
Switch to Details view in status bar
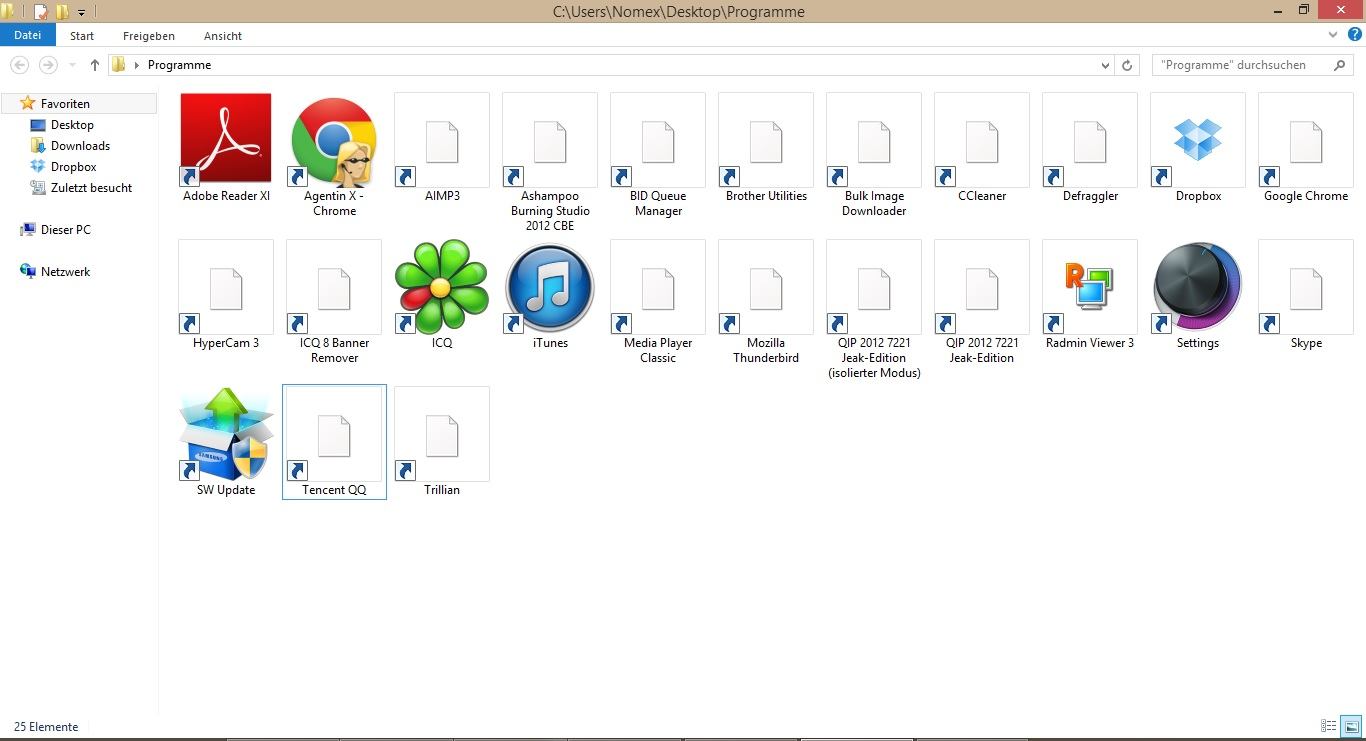point(1329,727)
